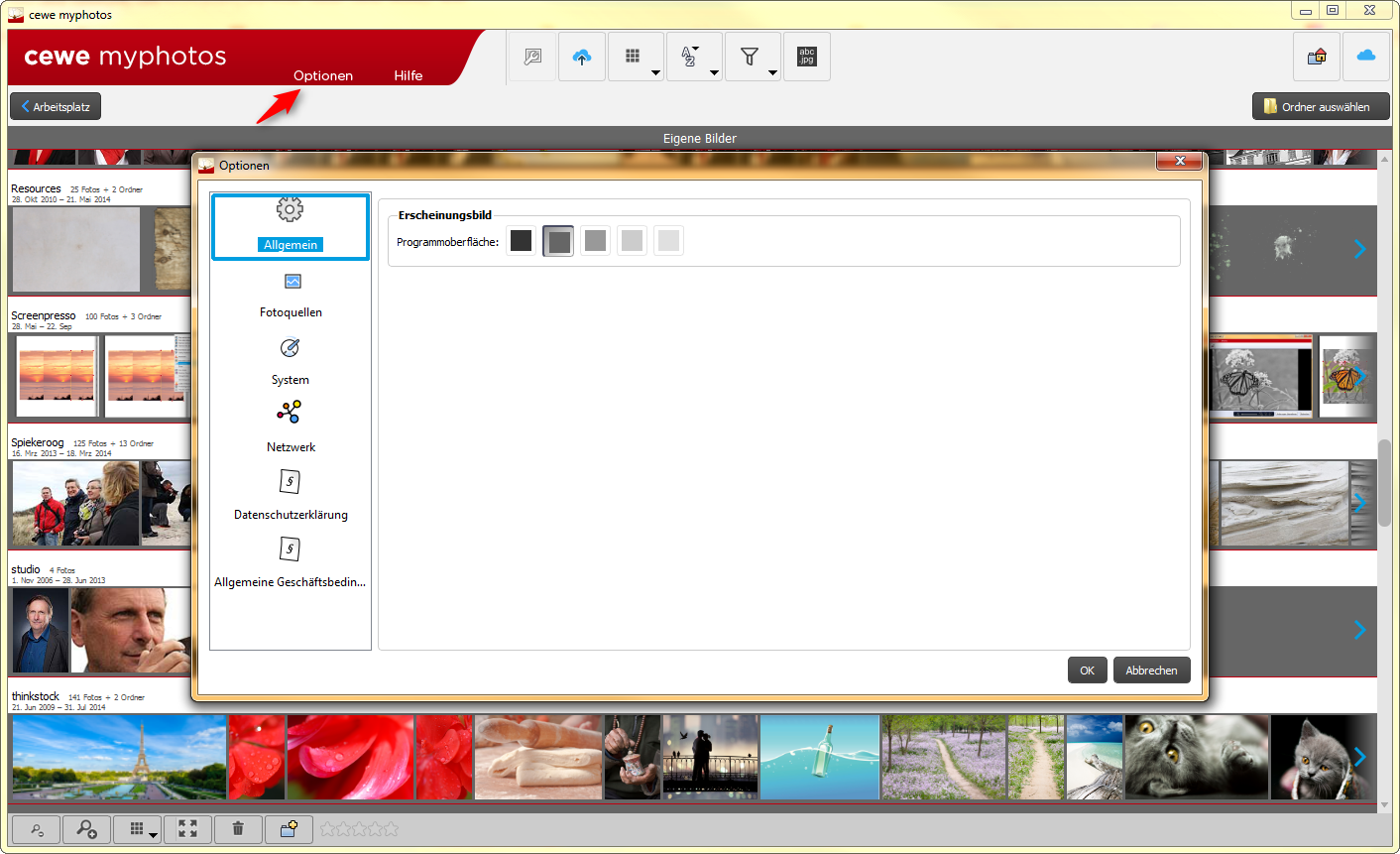Select the Spiekeroog photographers group thumbnail

pos(75,503)
